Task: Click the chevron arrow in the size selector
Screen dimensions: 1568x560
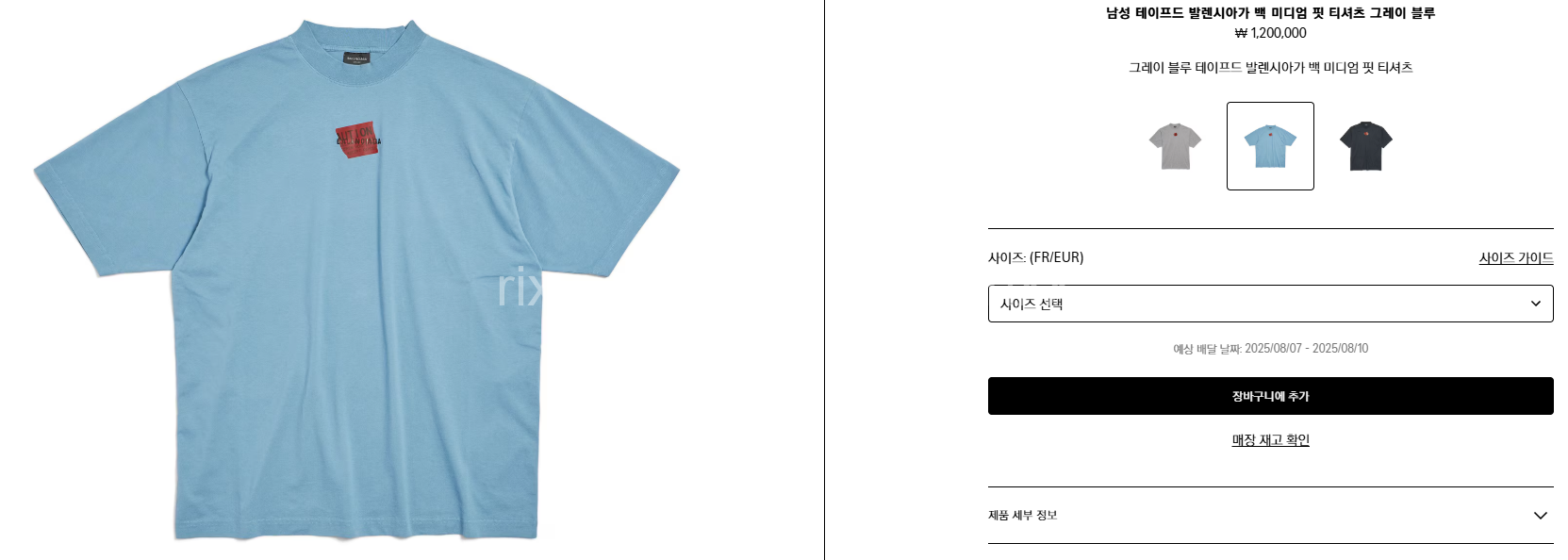Action: pos(1535,304)
